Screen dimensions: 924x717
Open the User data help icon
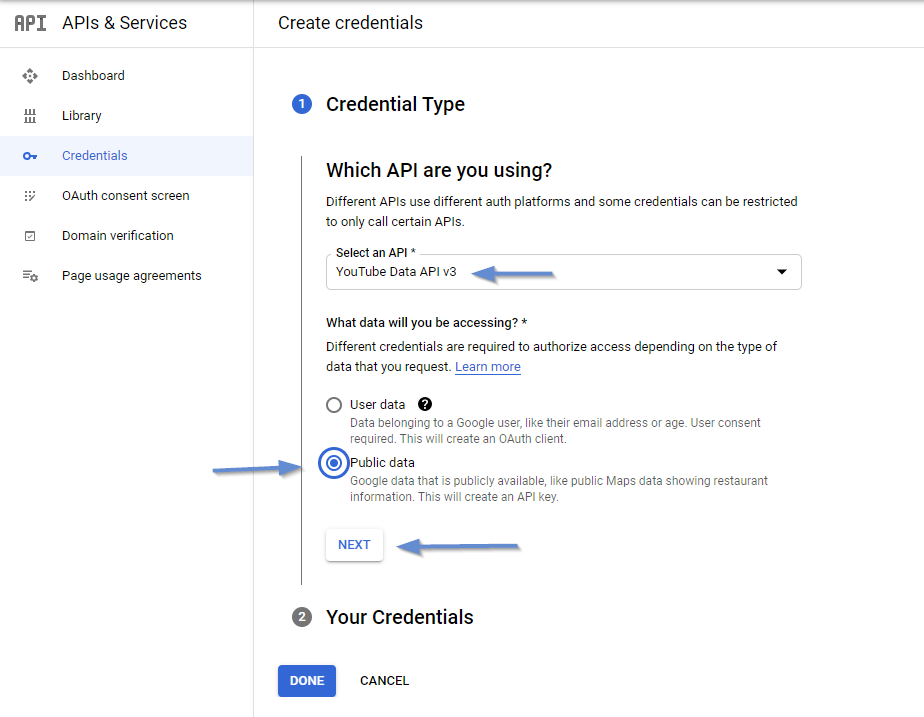click(x=425, y=404)
